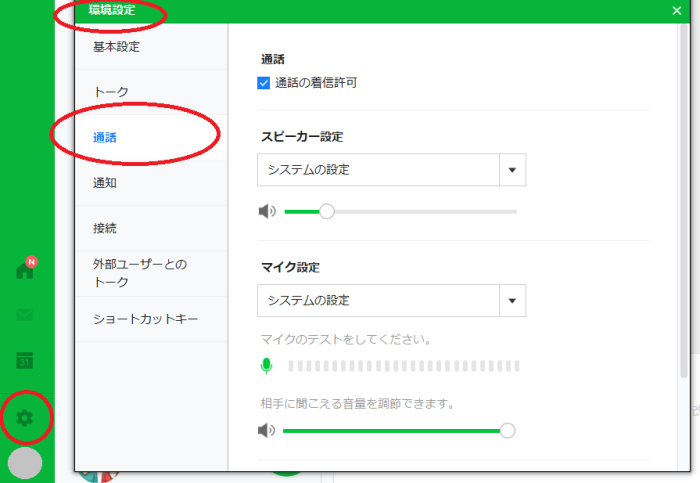The image size is (700, 483).
Task: Expand the スピーカー設定 dropdown arrow
Action: coord(512,170)
